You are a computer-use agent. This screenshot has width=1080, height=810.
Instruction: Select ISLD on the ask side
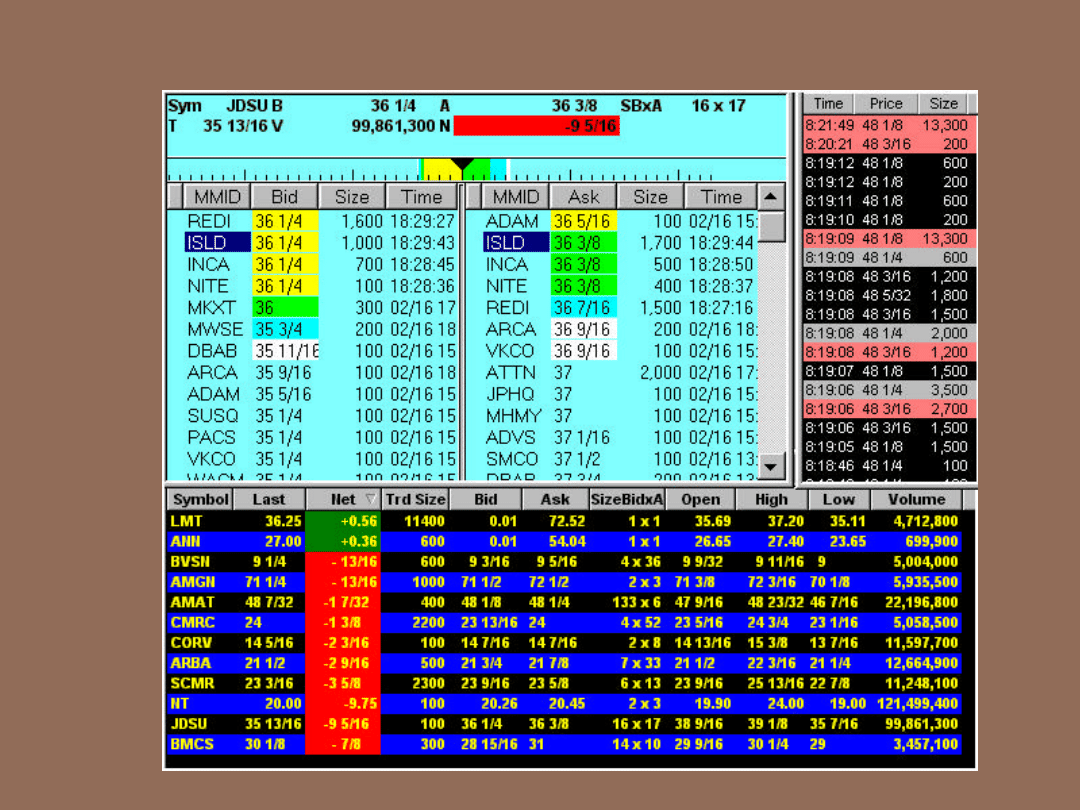pyautogui.click(x=515, y=243)
